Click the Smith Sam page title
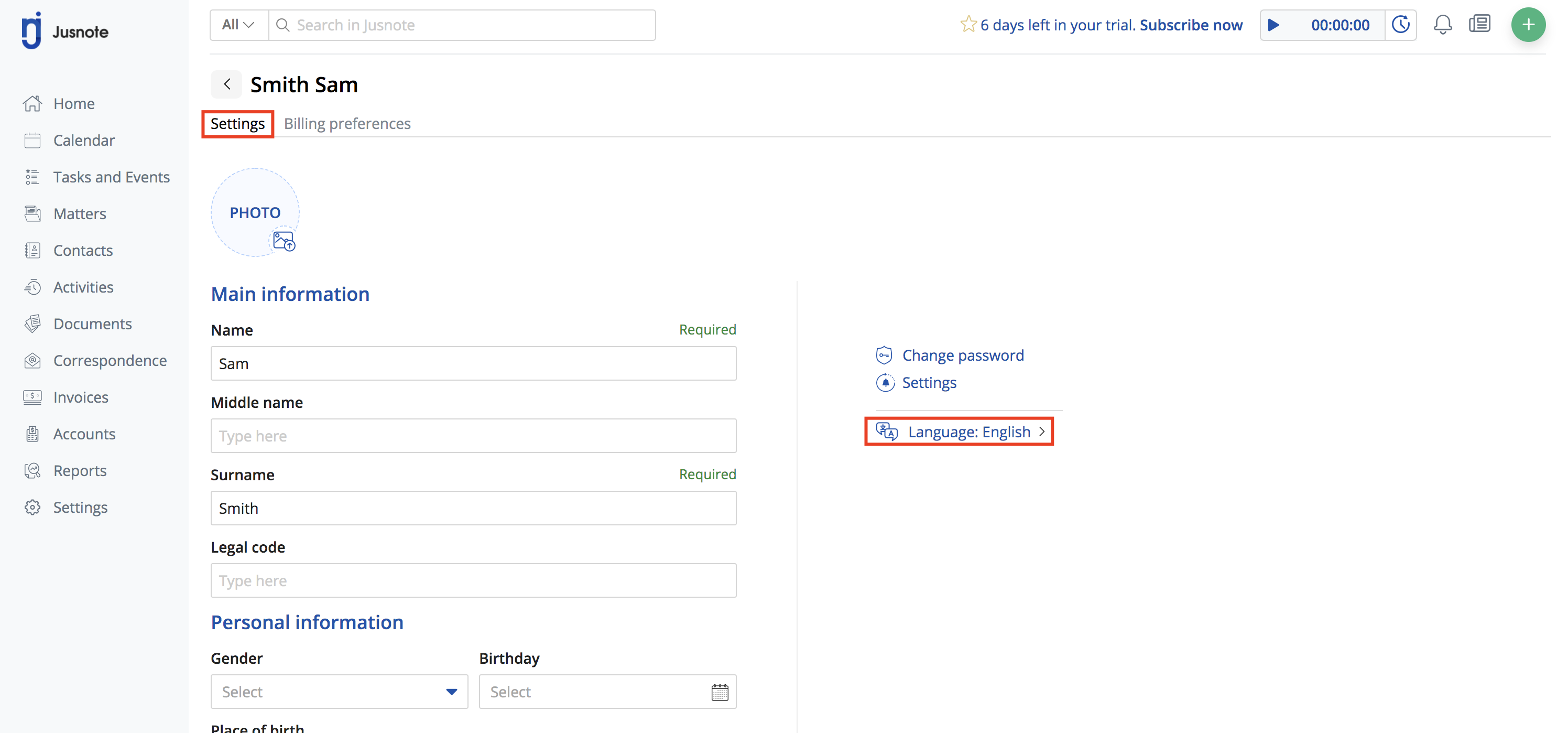Screen dimensions: 1568x733 [304, 84]
